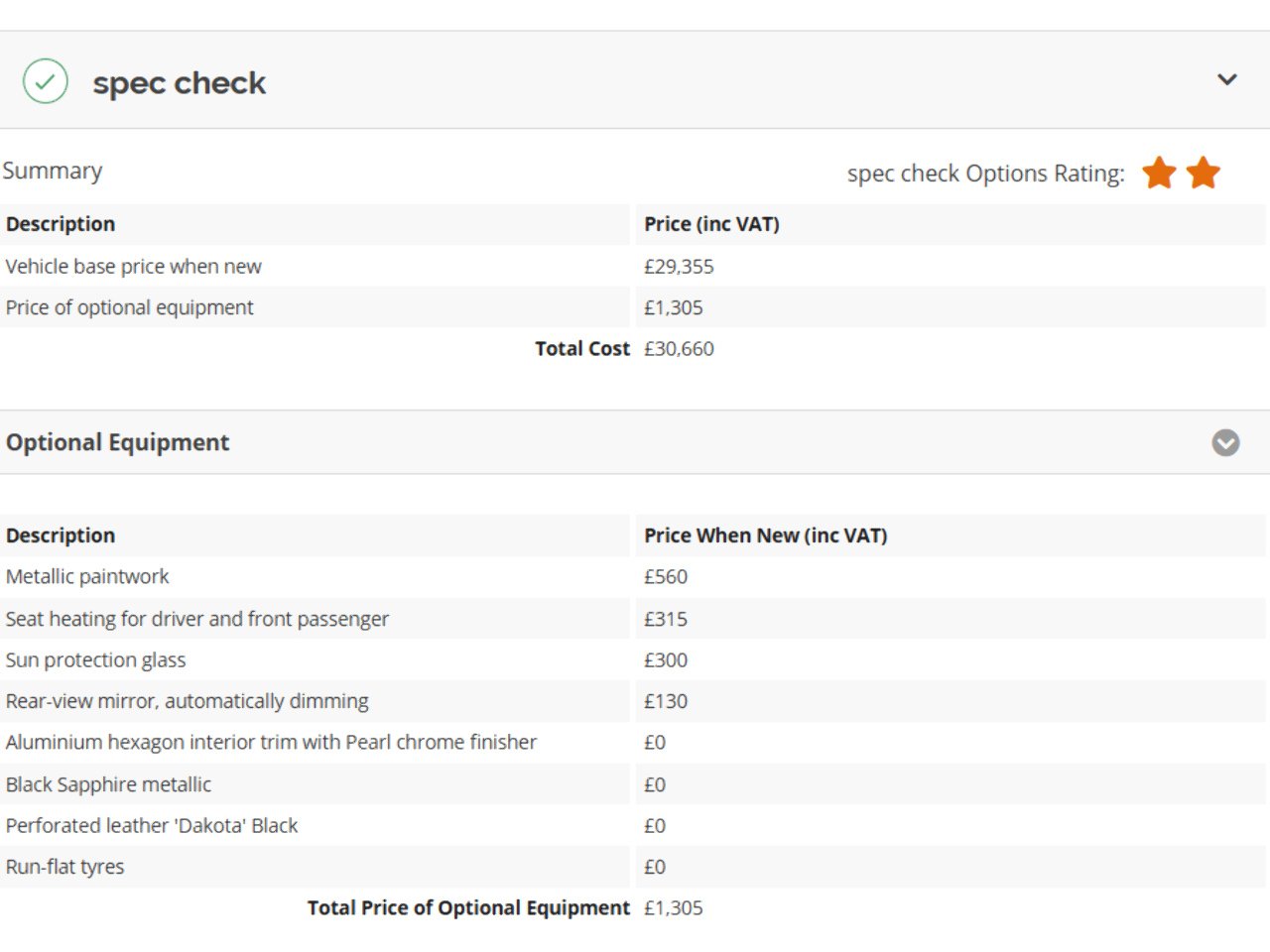Click Price of optional equipment row
This screenshot has height=952, width=1270.
(633, 307)
